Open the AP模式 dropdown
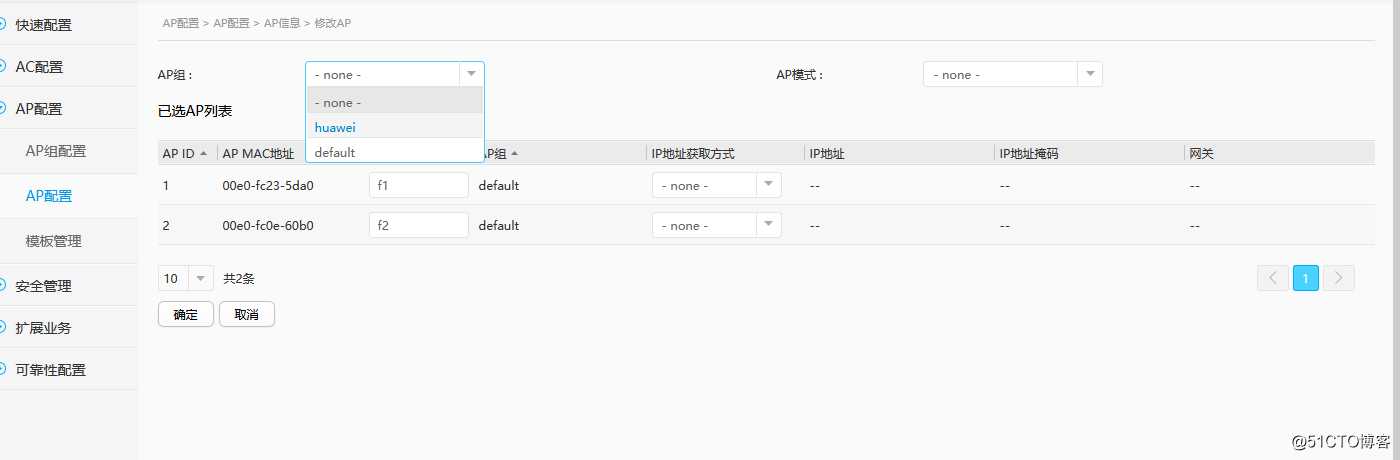Viewport: 1400px width, 460px height. 1012,74
